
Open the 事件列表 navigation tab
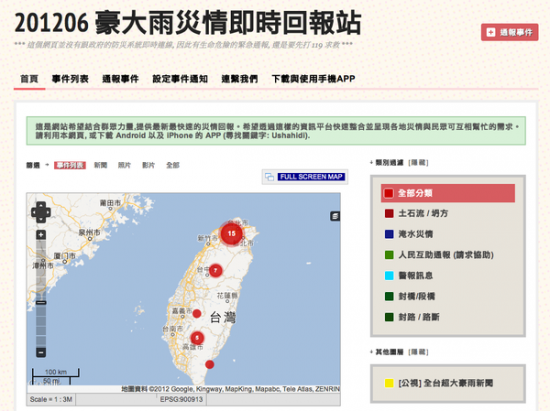70,79
